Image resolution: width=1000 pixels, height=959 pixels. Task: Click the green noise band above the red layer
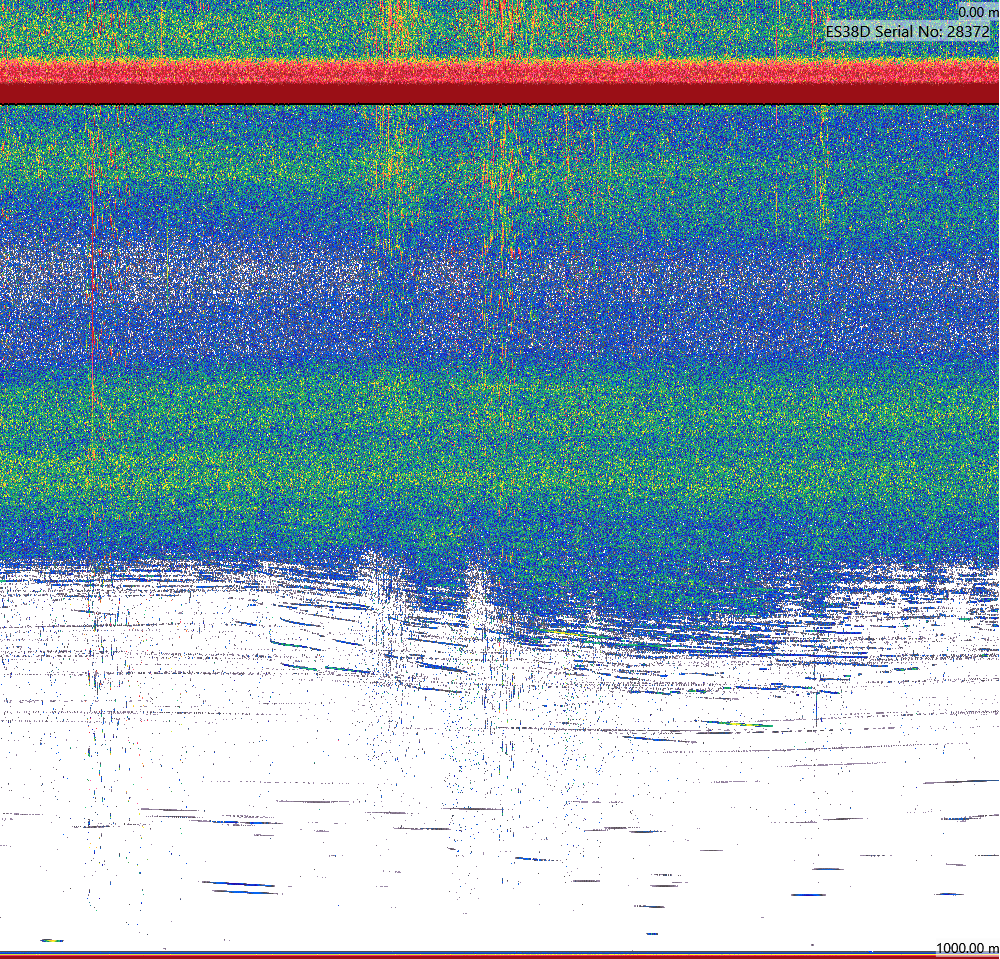pos(499,29)
